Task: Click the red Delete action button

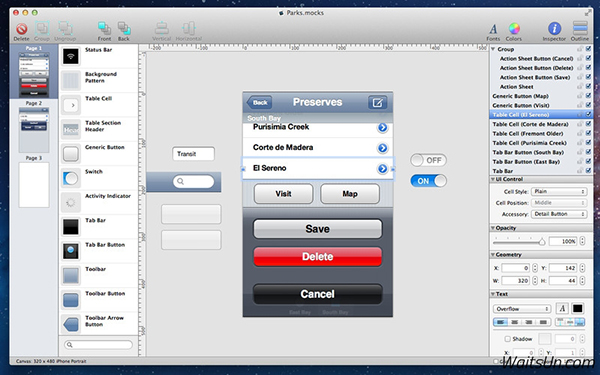Action: (x=318, y=256)
